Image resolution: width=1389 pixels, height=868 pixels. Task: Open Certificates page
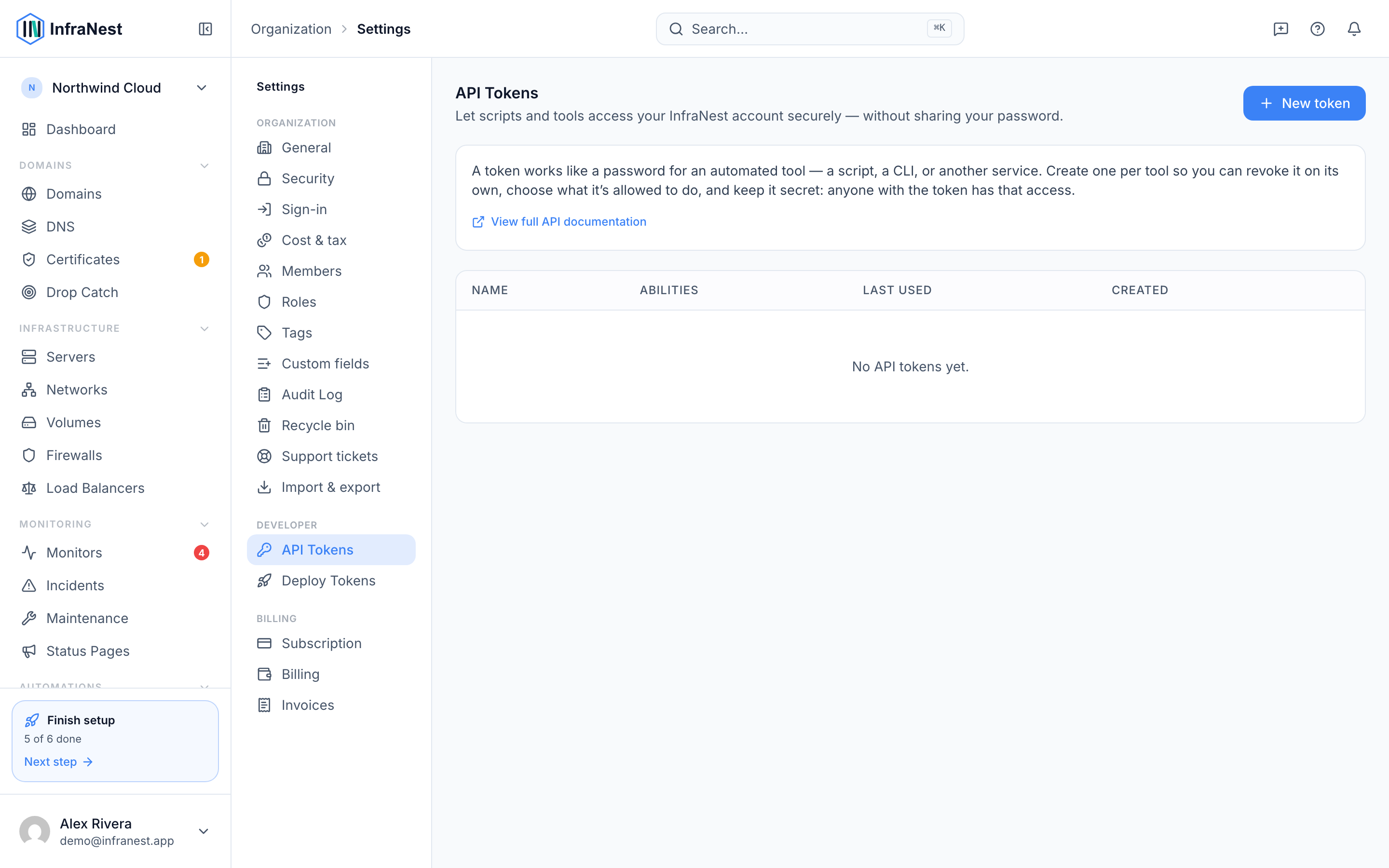click(115, 259)
